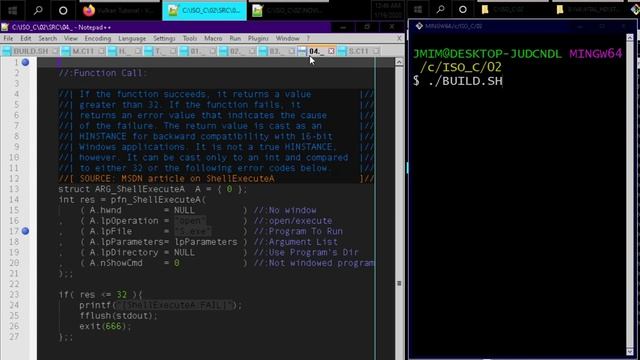This screenshot has width=640, height=360.
Task: Open the Windows Start menu icon
Action: 13,10
